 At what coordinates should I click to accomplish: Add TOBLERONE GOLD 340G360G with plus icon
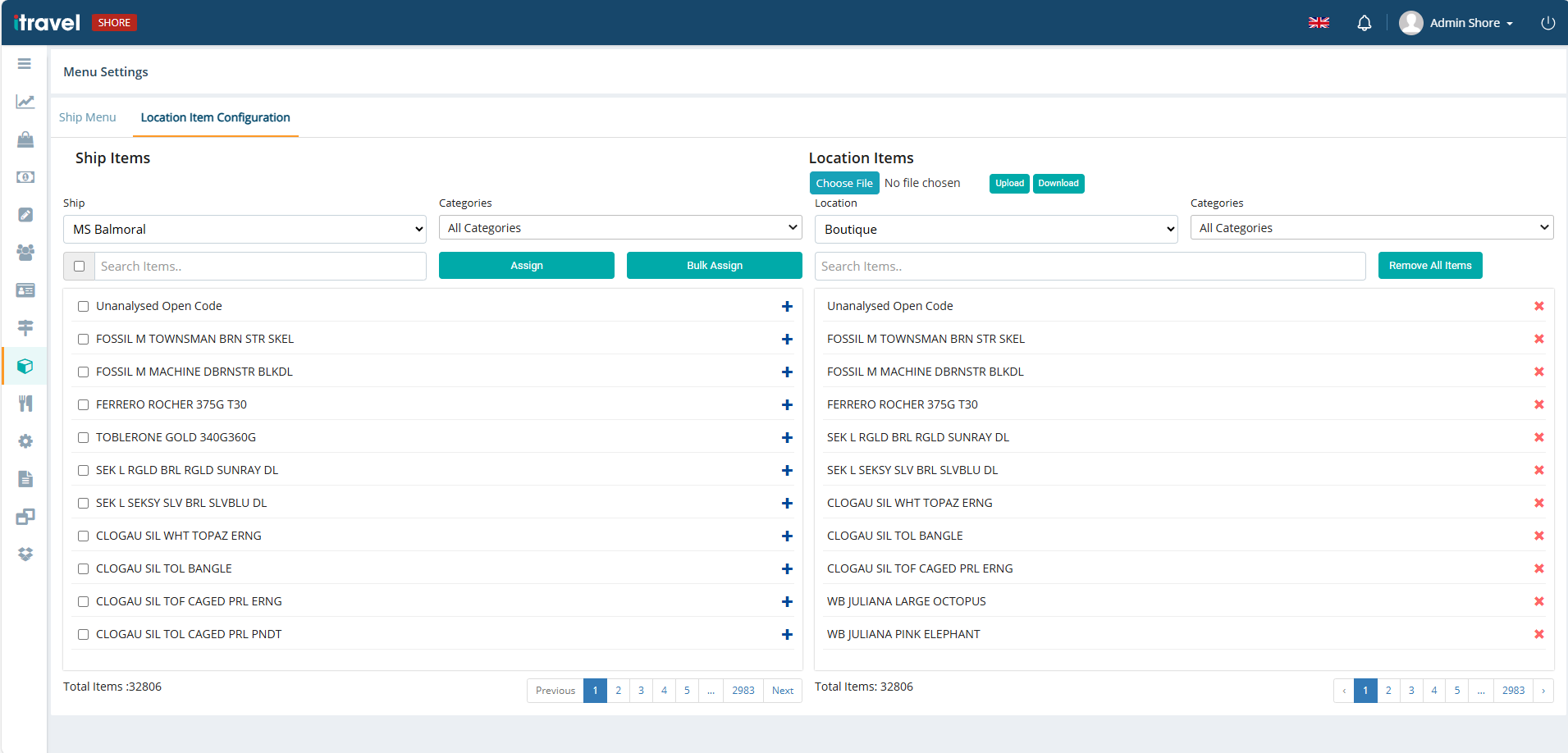click(787, 438)
